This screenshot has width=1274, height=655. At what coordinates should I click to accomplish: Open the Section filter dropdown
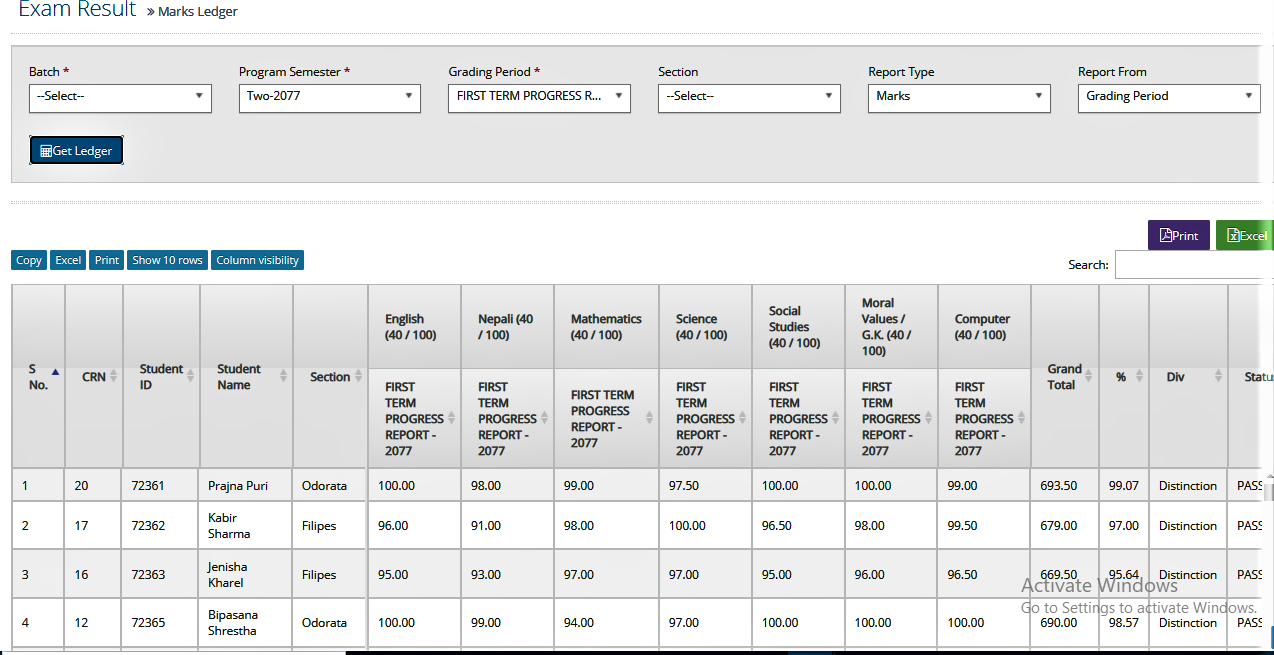(749, 97)
